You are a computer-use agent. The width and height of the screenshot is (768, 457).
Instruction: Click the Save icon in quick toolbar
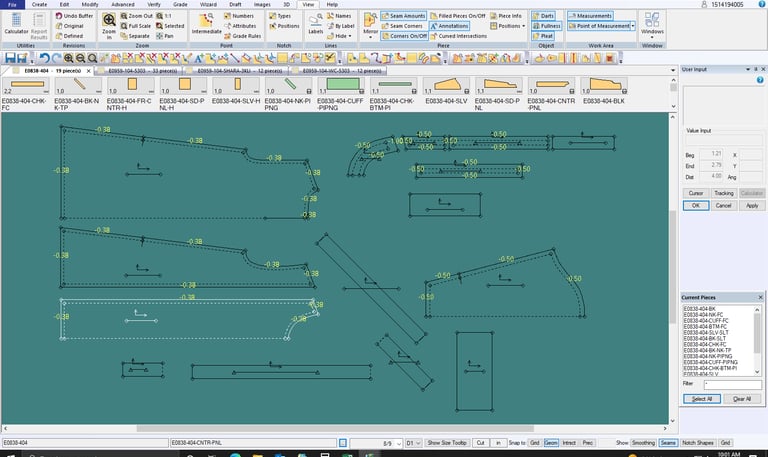(x=10, y=58)
